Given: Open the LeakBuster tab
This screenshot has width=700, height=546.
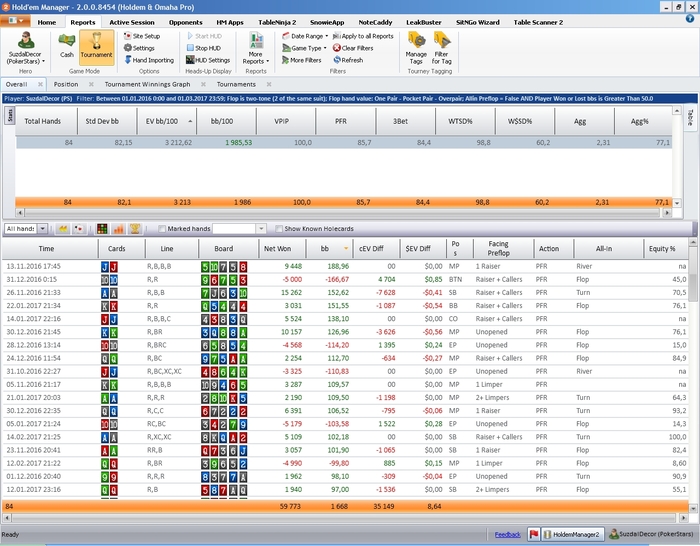Looking at the screenshot, I should [424, 22].
